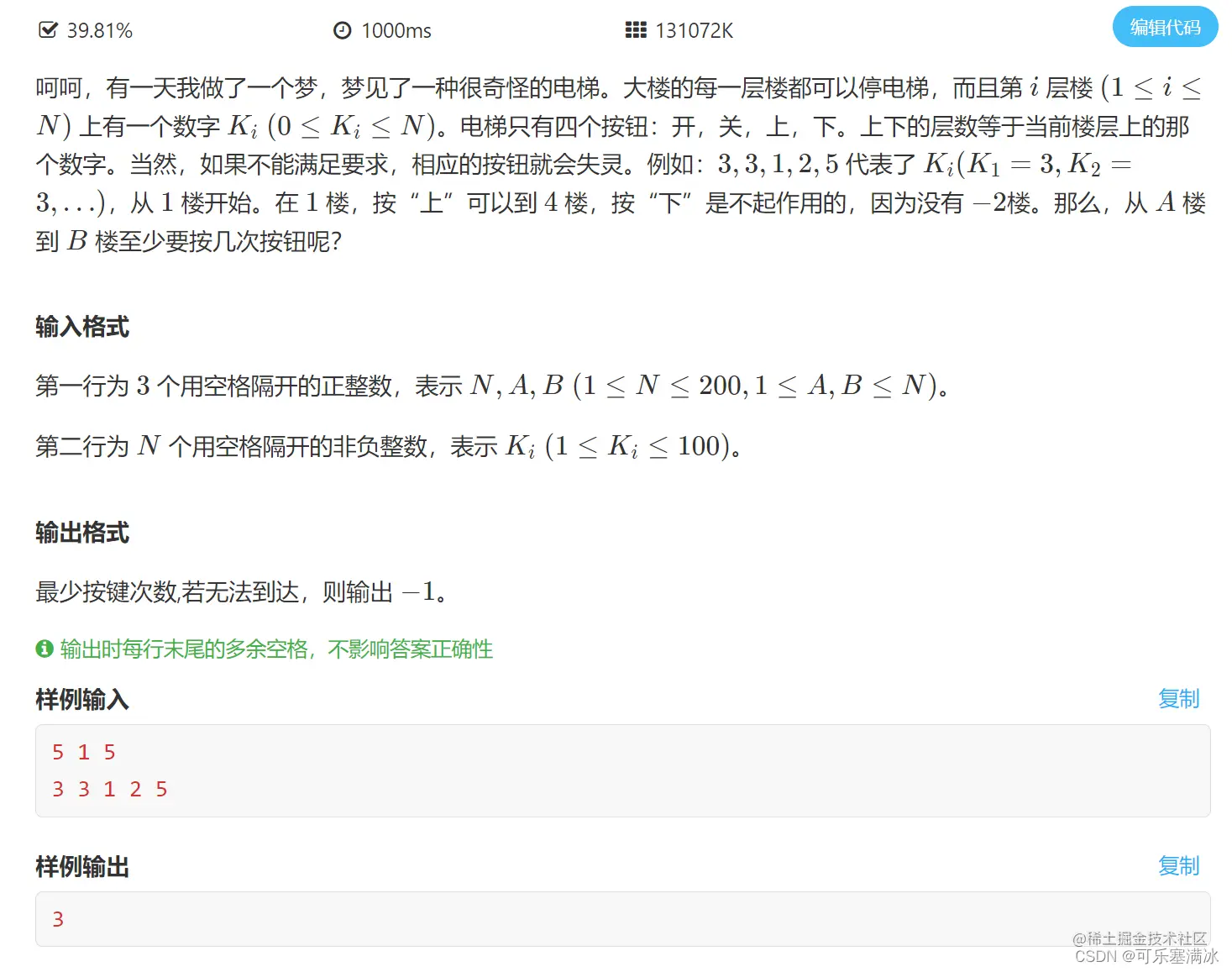Click the checkmark pass-rate icon

[47, 29]
